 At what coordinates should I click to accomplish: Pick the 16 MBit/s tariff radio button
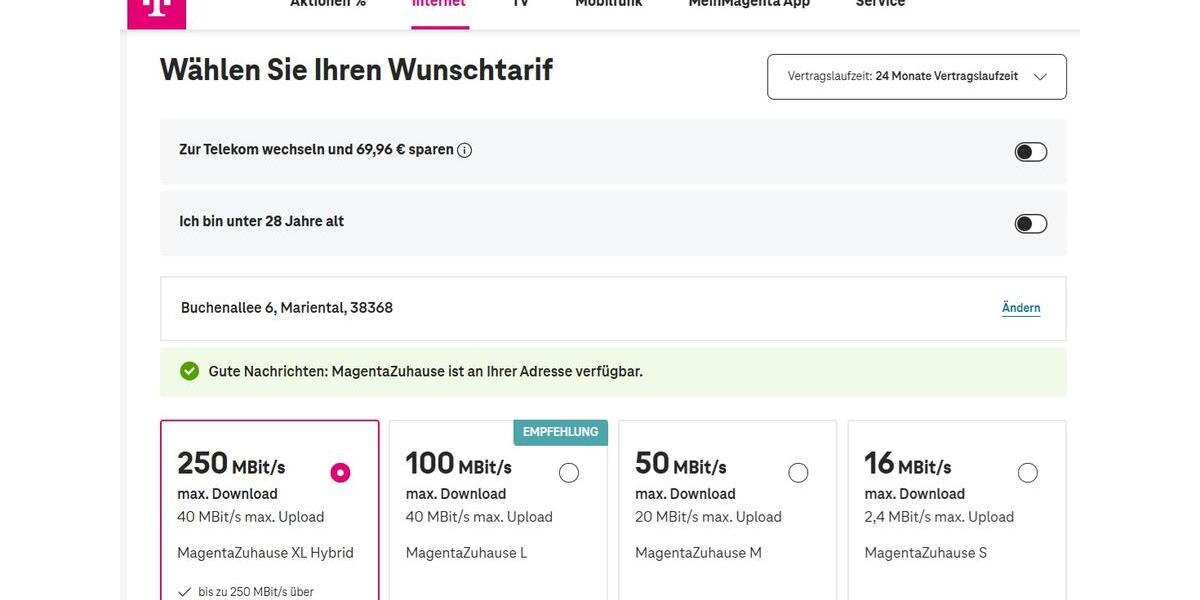(1027, 473)
